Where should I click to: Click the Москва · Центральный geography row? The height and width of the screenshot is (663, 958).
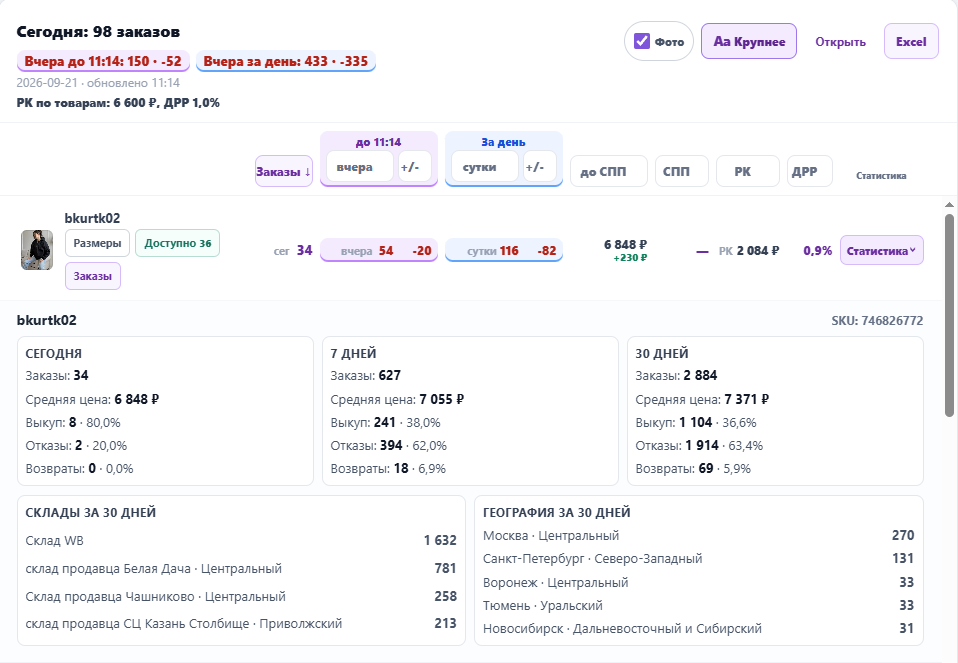pos(698,536)
